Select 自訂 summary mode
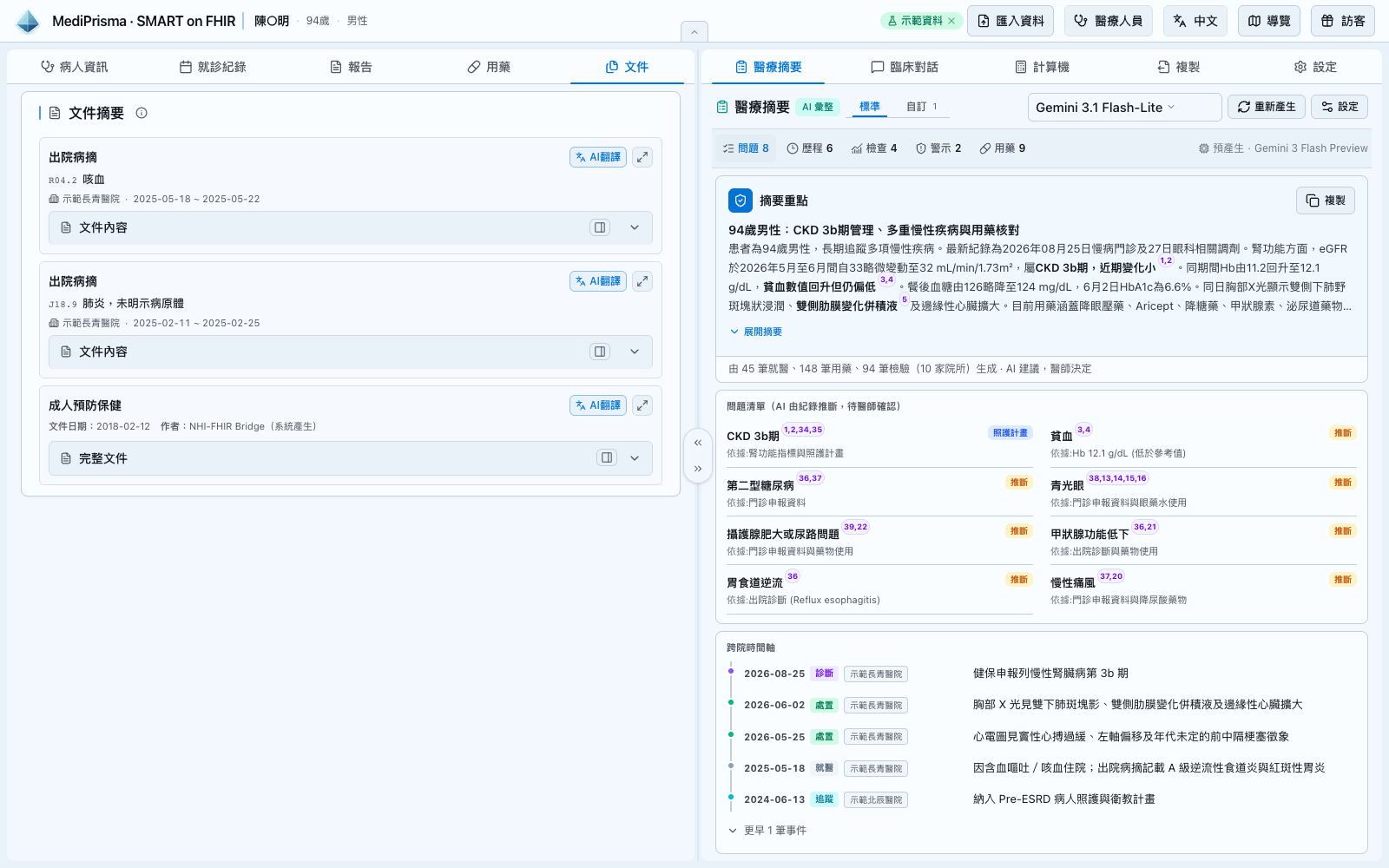This screenshot has width=1389, height=868. [922, 107]
